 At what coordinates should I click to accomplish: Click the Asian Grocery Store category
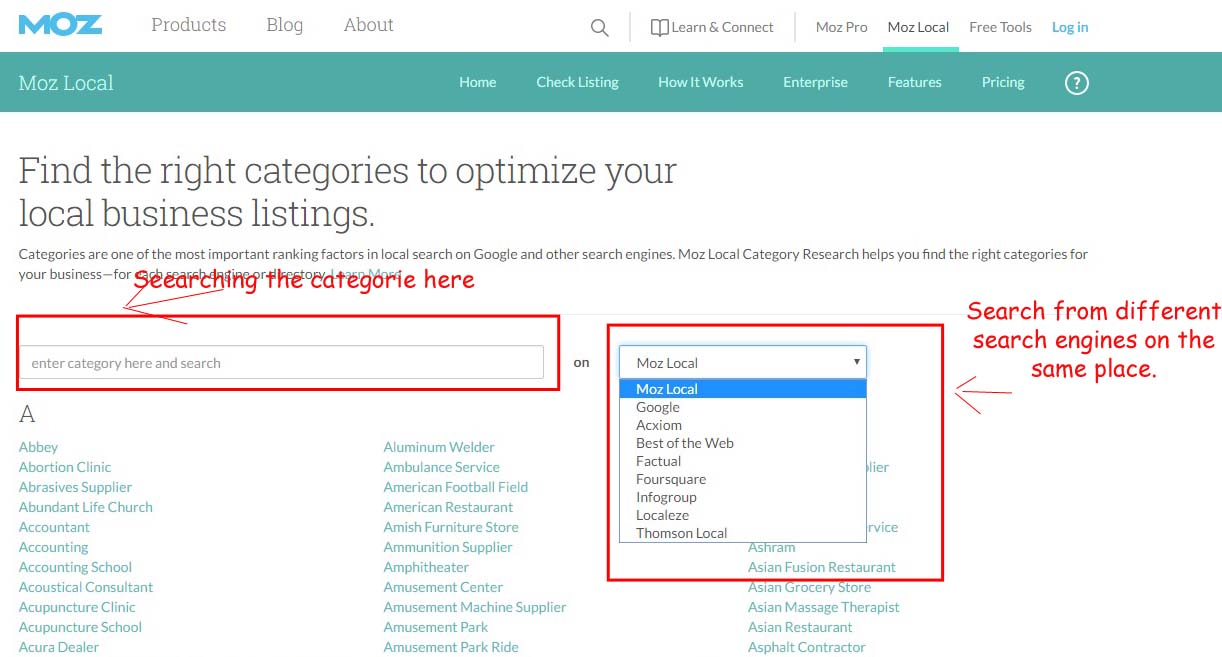[x=809, y=587]
